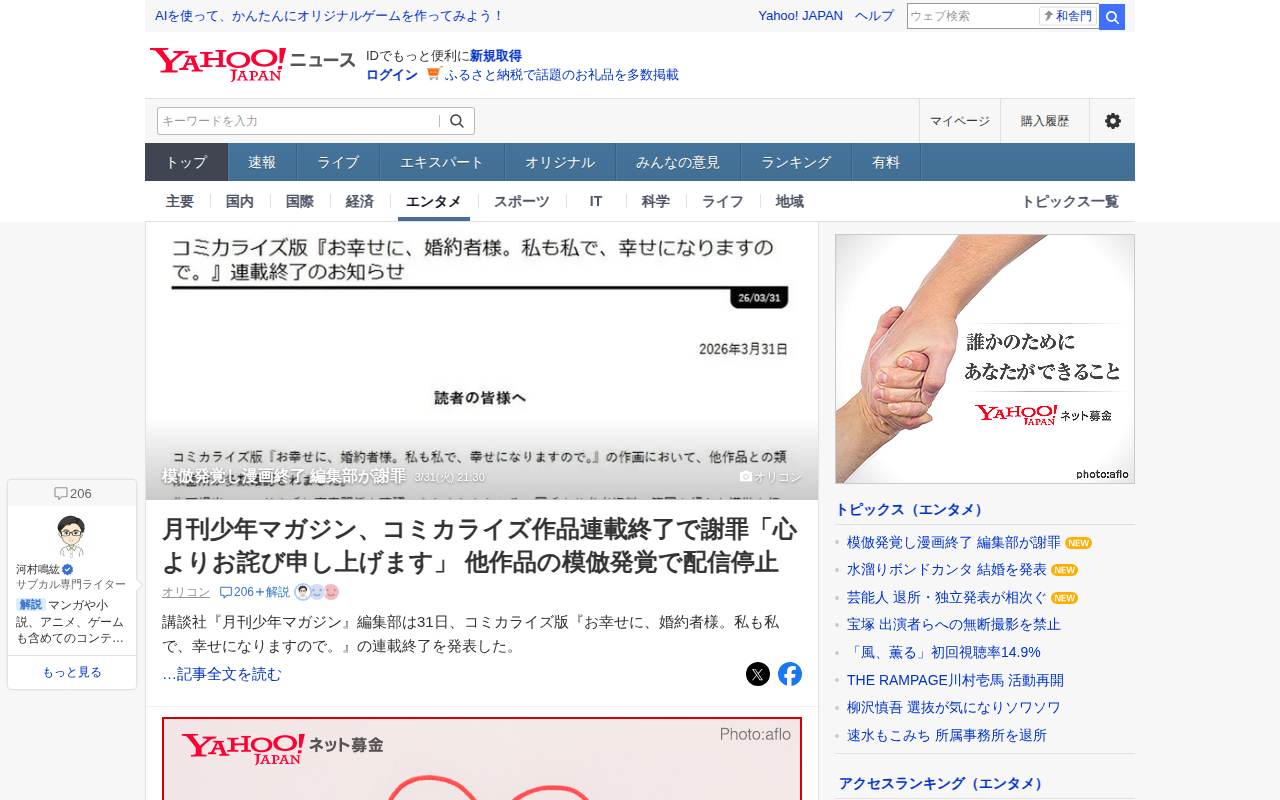Click the comment bubble icon beside 206＋解説

[225, 592]
